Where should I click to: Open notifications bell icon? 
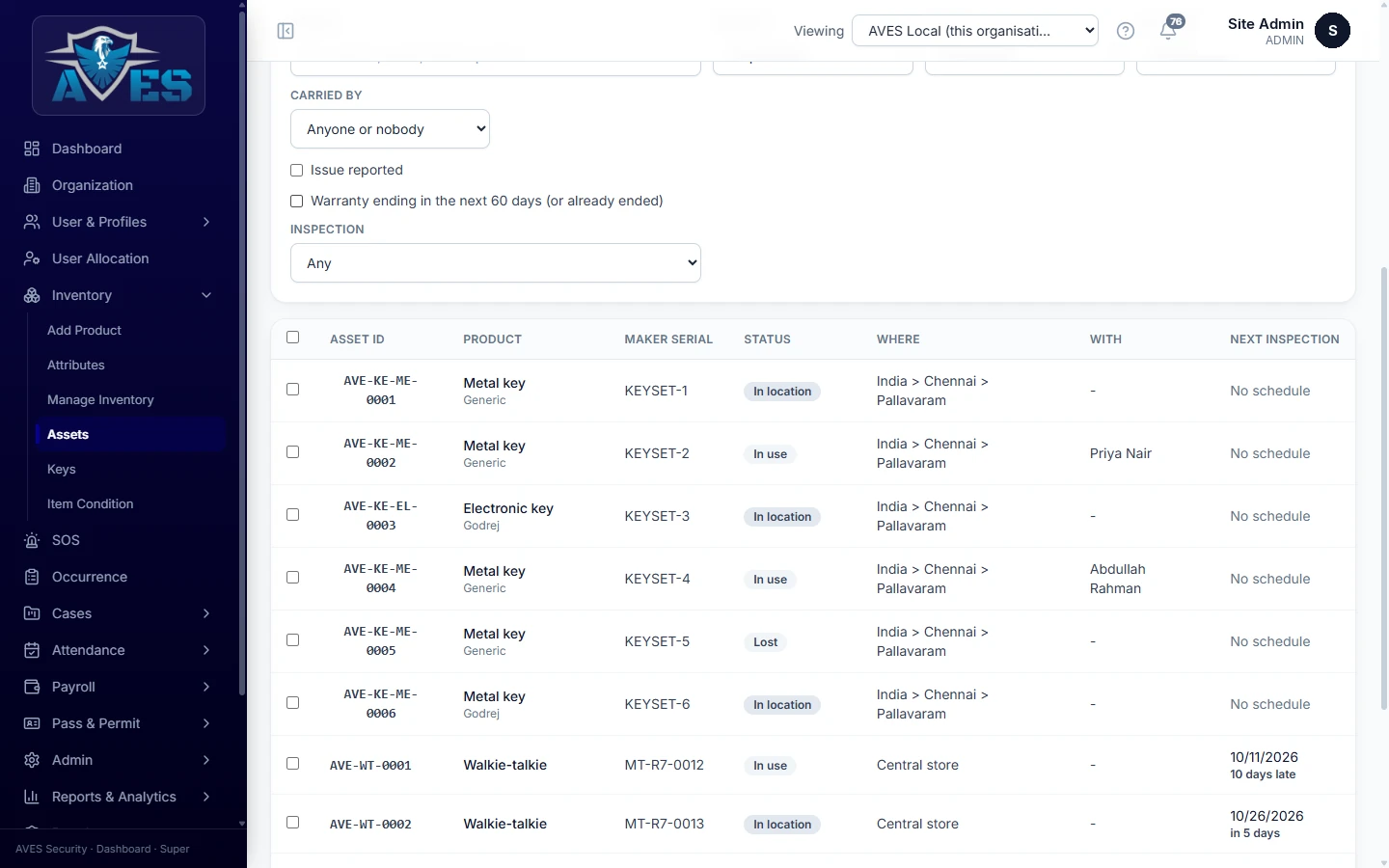coord(1168,30)
